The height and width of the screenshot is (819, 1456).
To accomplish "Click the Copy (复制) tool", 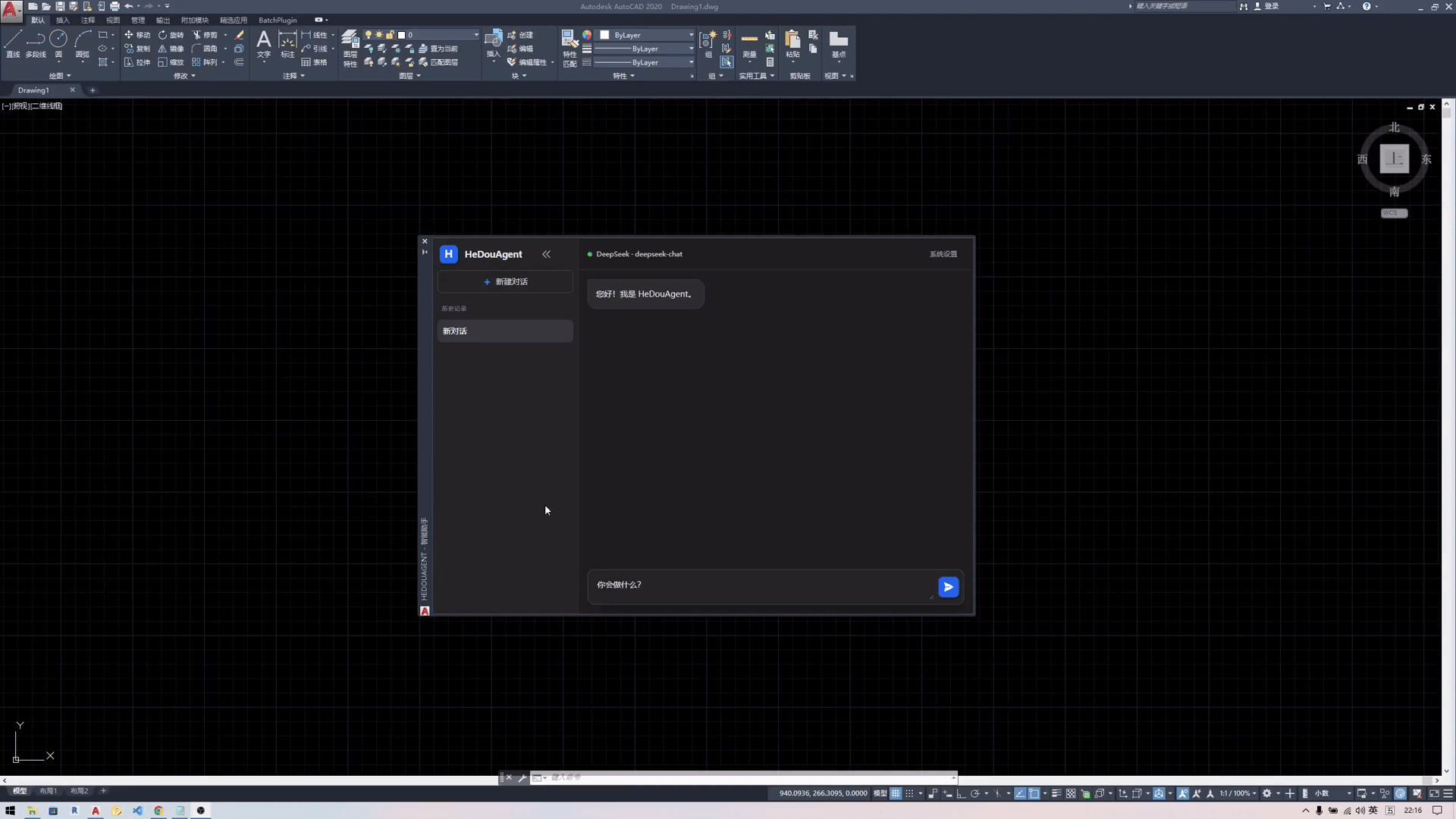I will click(x=137, y=49).
